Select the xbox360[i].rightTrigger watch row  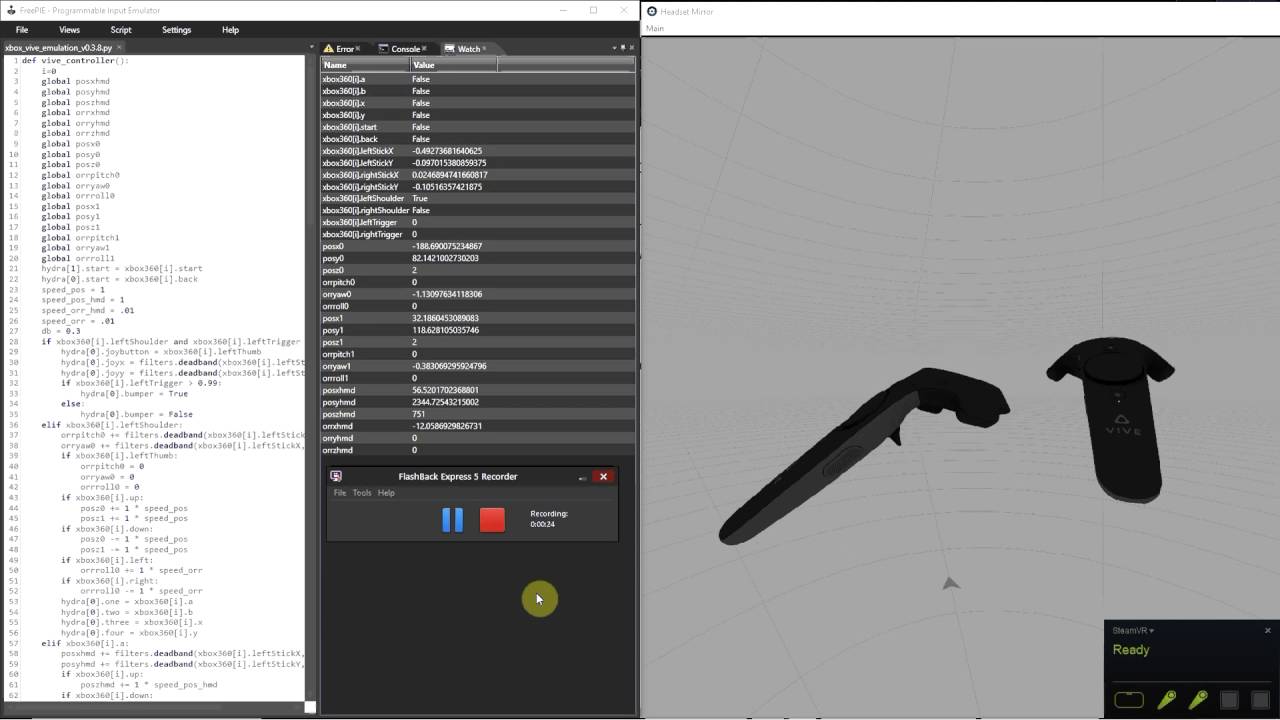click(478, 235)
